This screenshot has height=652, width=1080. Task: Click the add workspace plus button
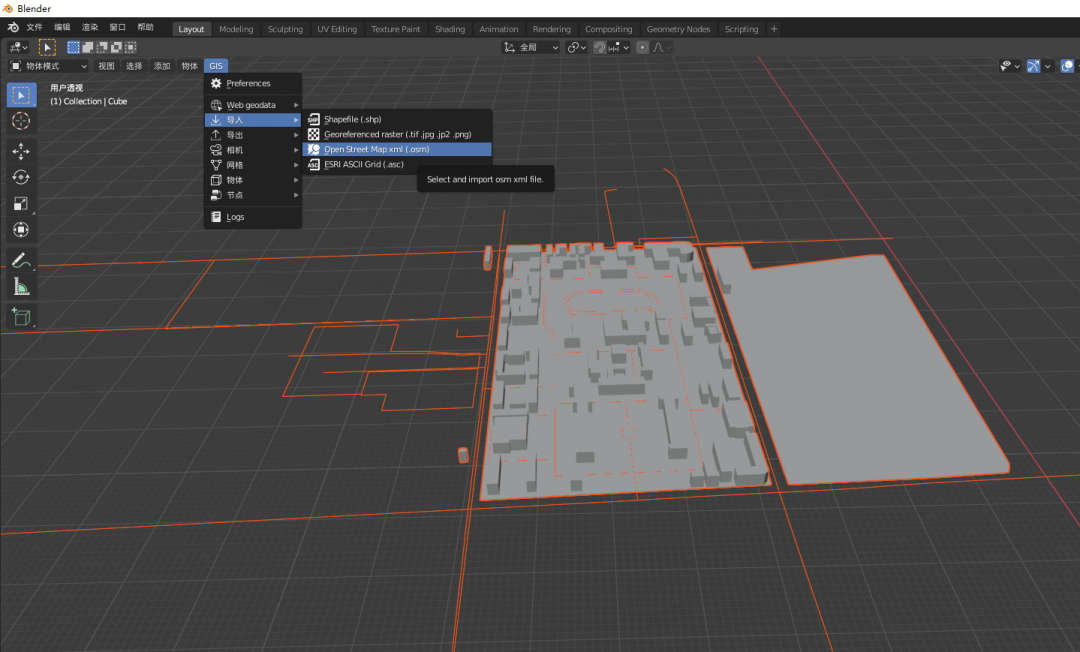click(774, 29)
